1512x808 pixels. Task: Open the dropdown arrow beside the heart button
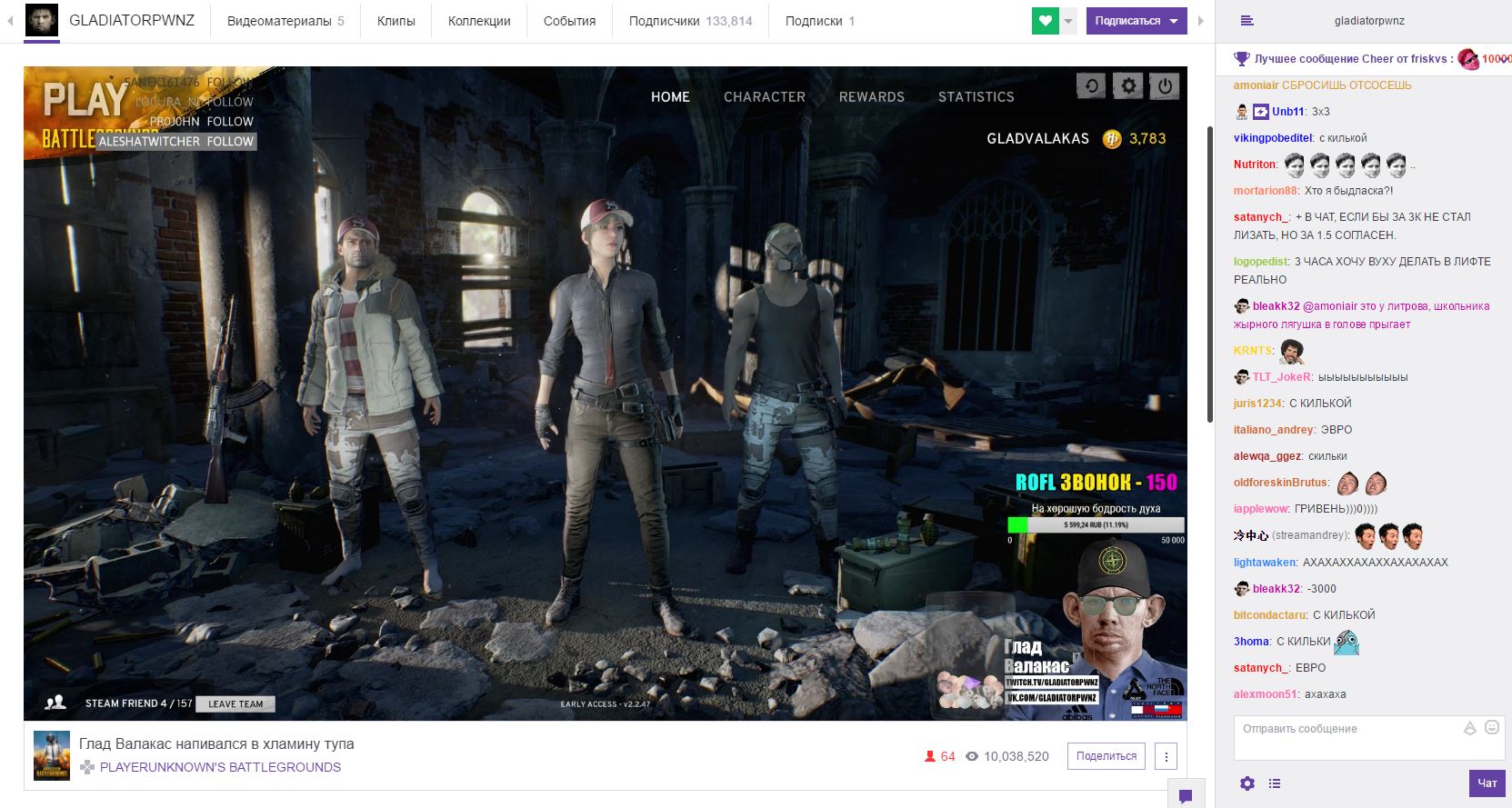pyautogui.click(x=1069, y=21)
